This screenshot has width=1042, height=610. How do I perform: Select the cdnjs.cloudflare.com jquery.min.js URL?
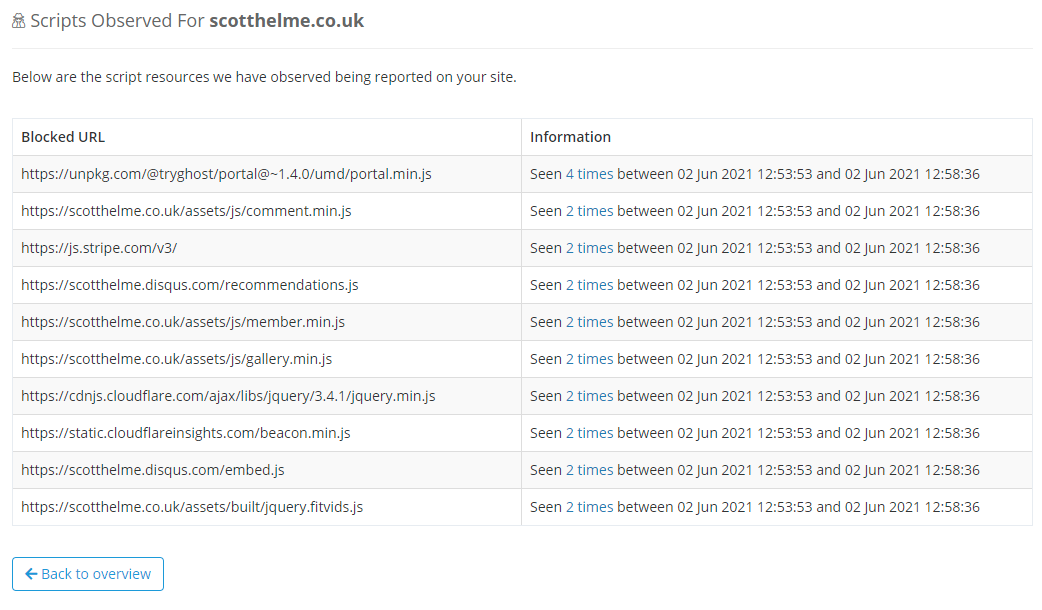(x=228, y=396)
